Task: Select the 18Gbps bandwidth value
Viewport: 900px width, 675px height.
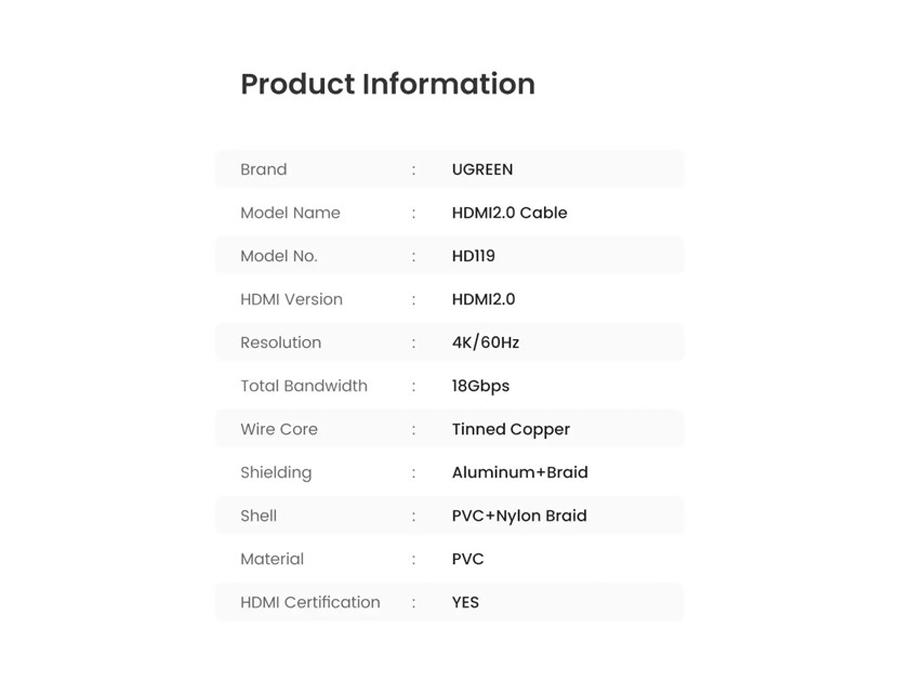Action: coord(480,386)
